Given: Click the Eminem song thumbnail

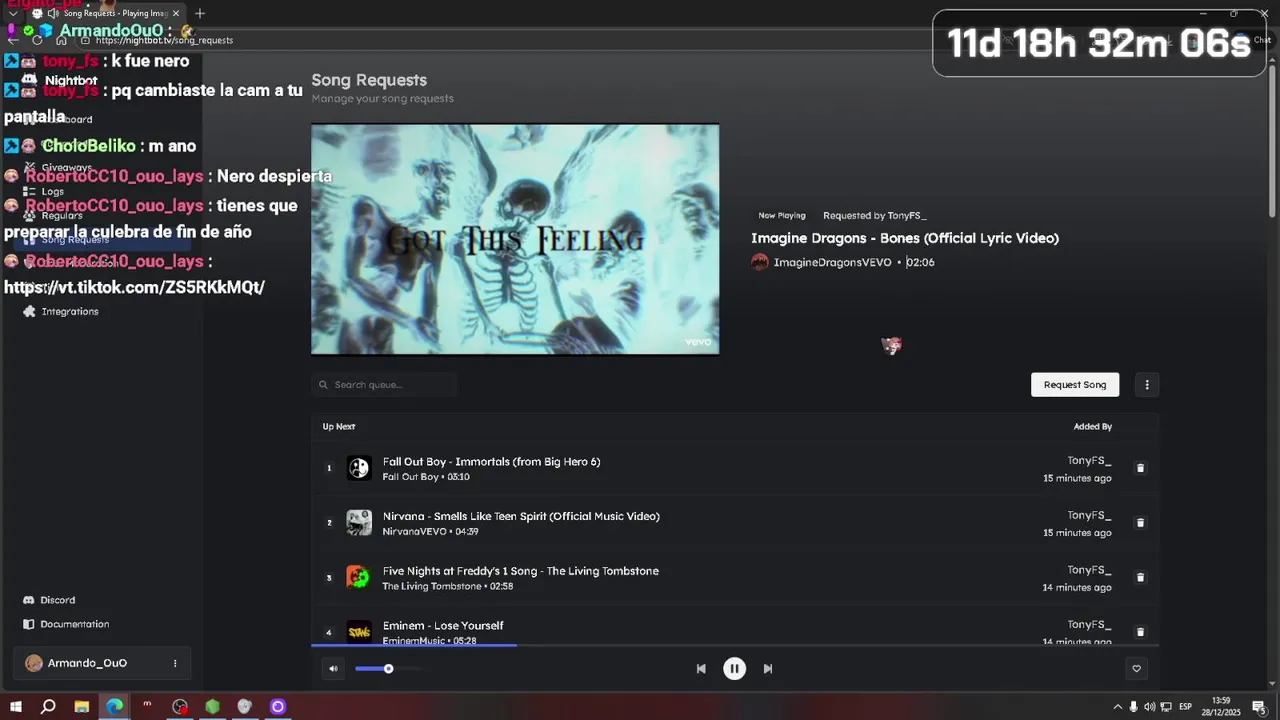Looking at the screenshot, I should pos(359,632).
